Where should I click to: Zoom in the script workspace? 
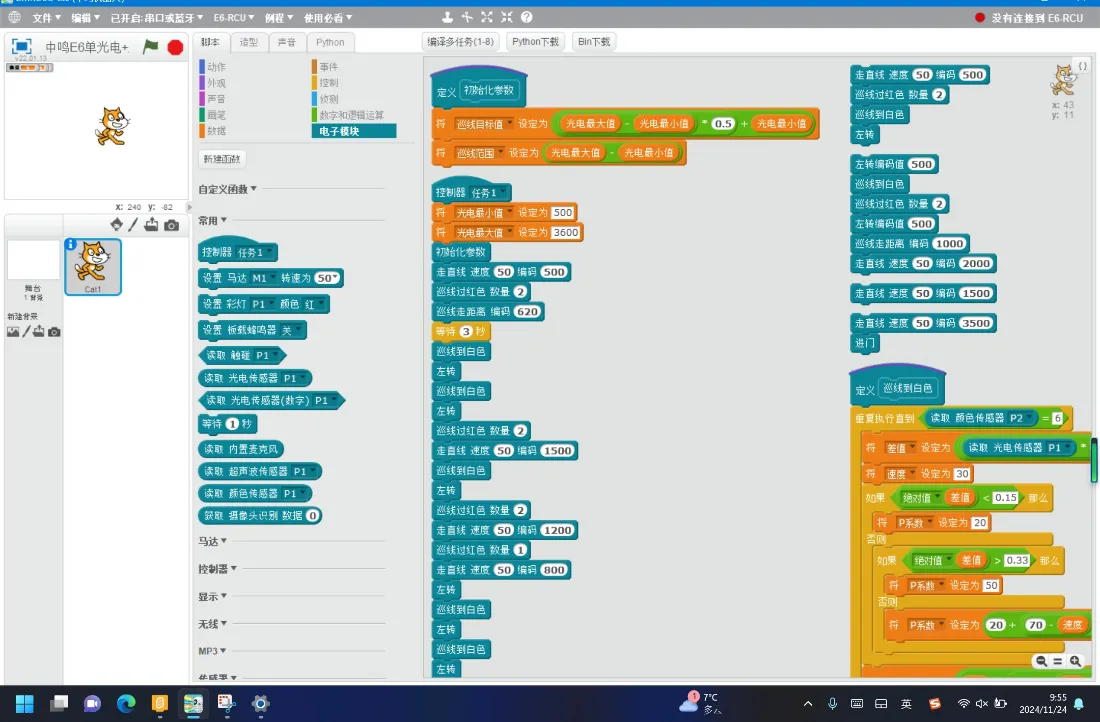tap(1075, 661)
